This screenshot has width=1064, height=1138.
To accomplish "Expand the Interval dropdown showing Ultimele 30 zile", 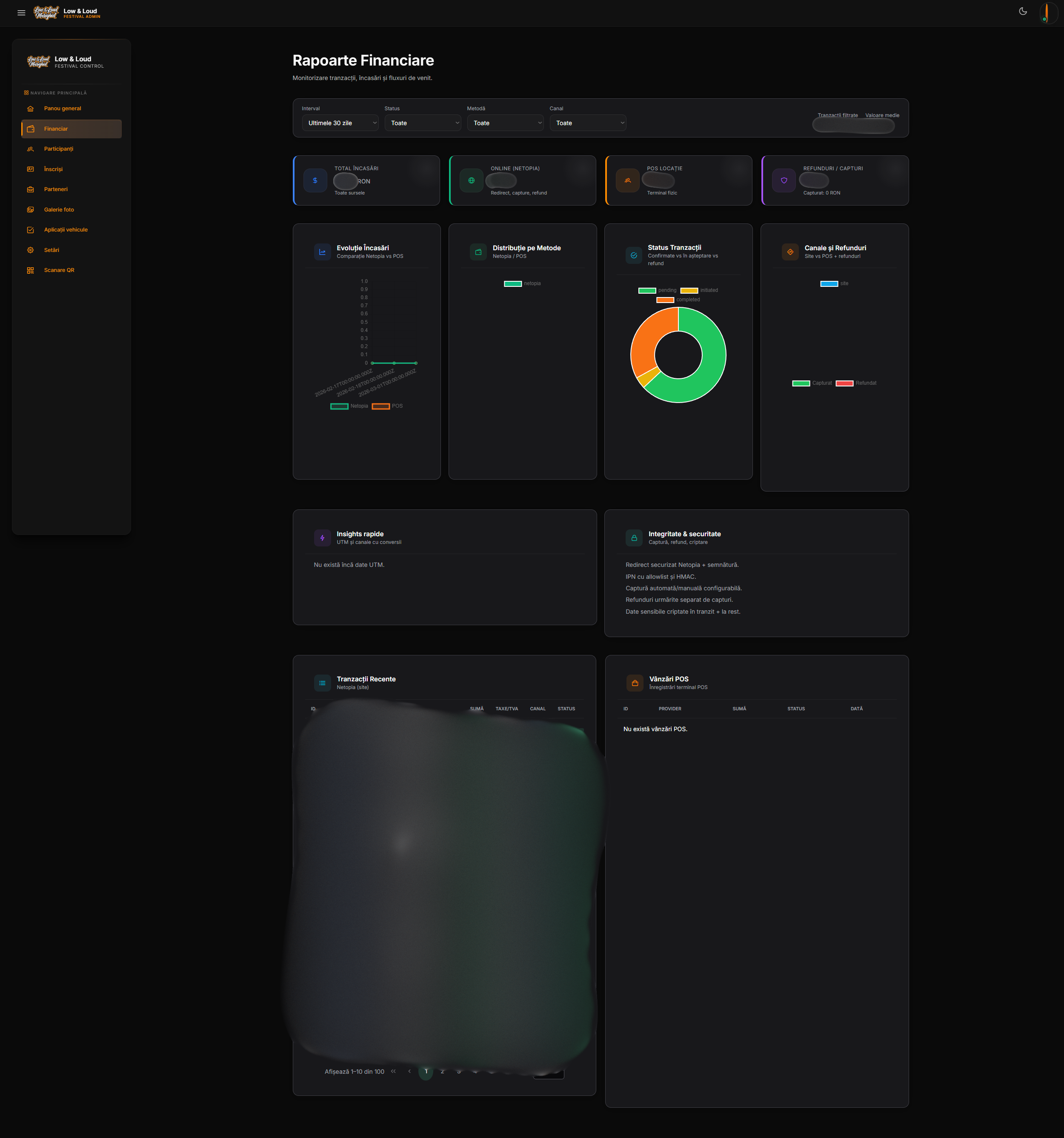I will pyautogui.click(x=340, y=123).
